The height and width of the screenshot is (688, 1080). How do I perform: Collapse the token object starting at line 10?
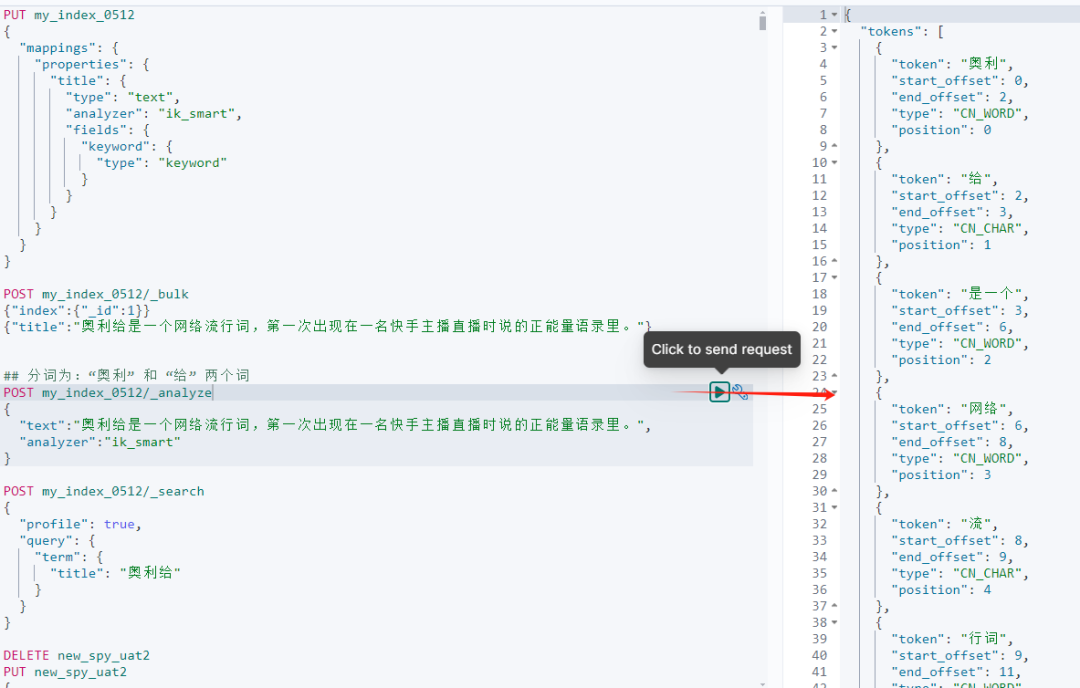pyautogui.click(x=834, y=163)
